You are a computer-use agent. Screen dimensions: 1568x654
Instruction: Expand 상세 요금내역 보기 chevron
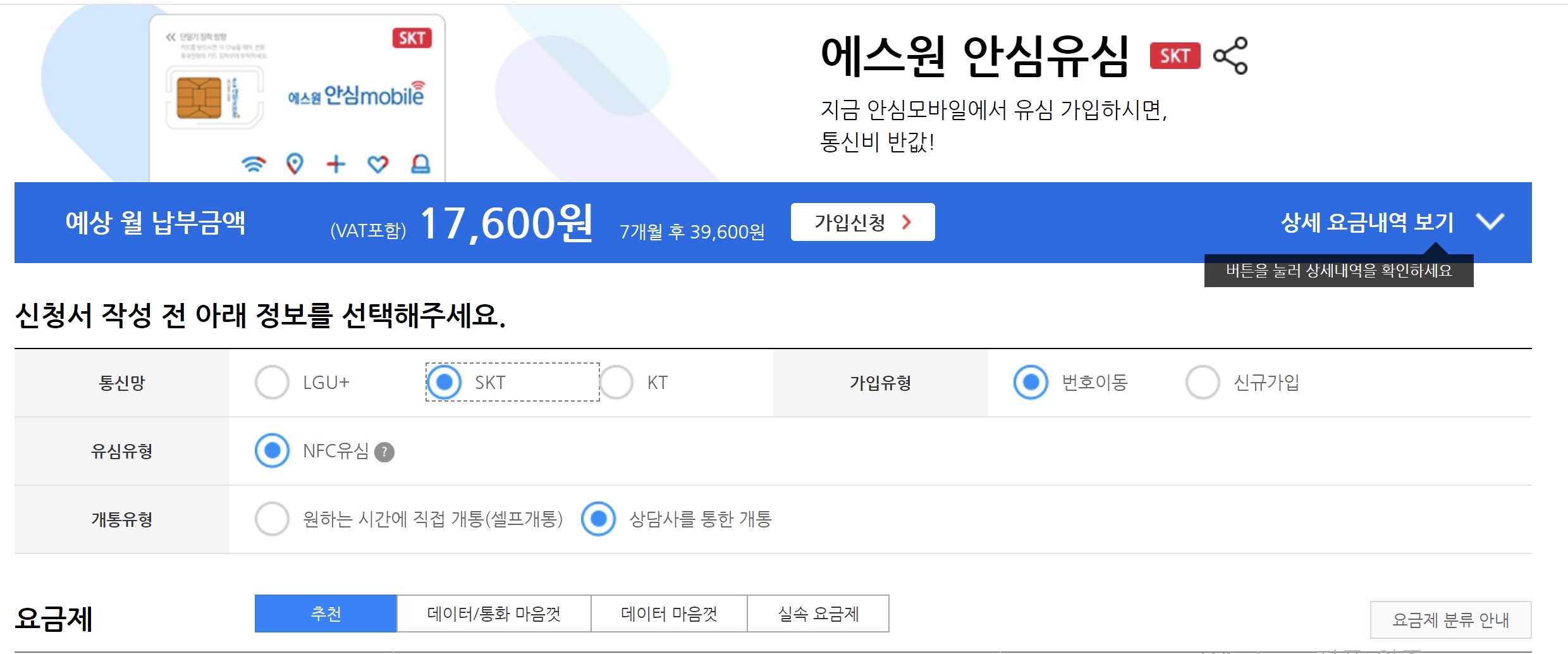tap(1490, 222)
